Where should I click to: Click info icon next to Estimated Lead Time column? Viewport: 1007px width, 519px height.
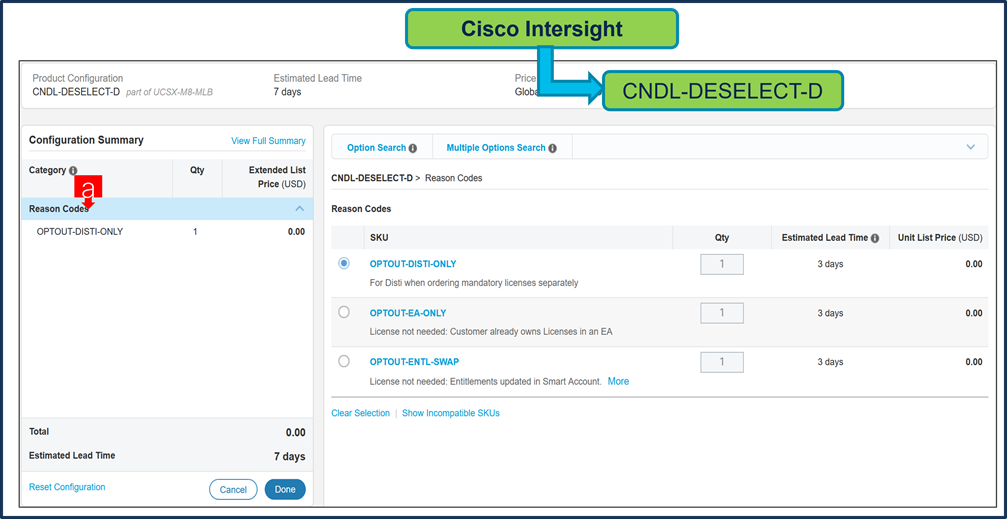point(875,238)
